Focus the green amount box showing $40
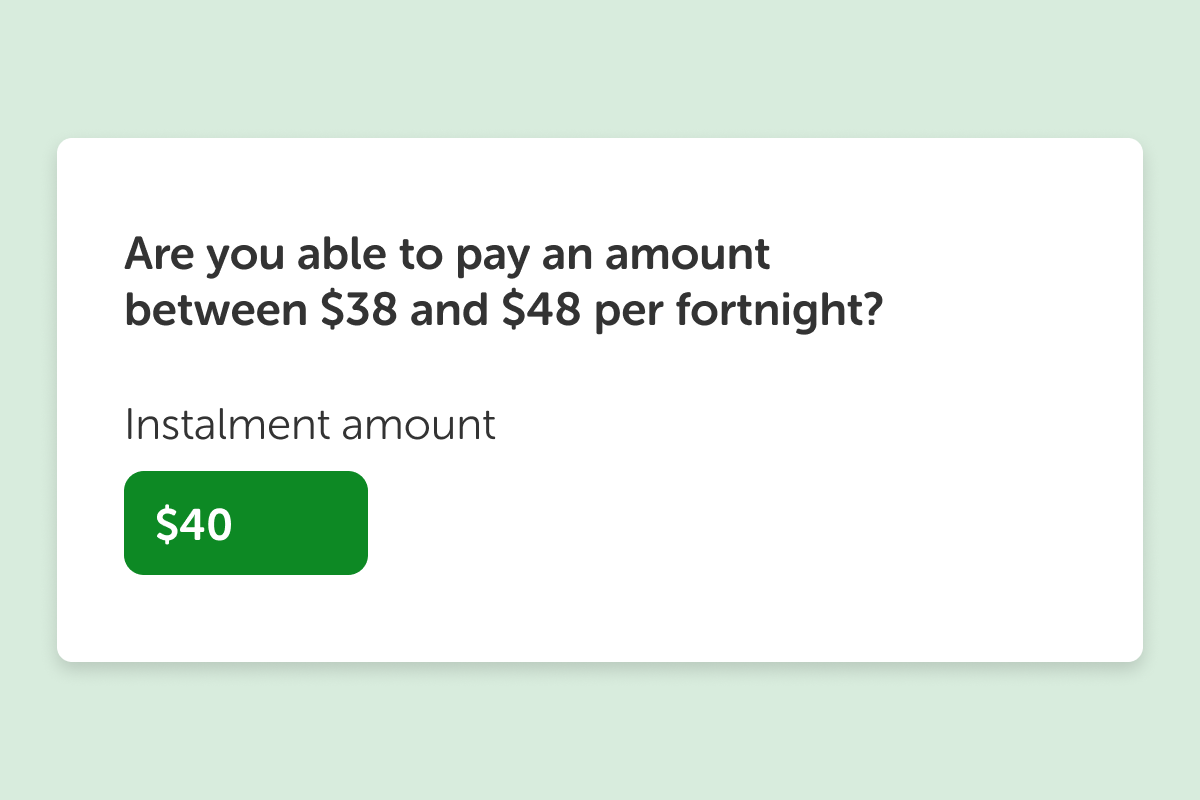Viewport: 1200px width, 800px height. point(246,523)
